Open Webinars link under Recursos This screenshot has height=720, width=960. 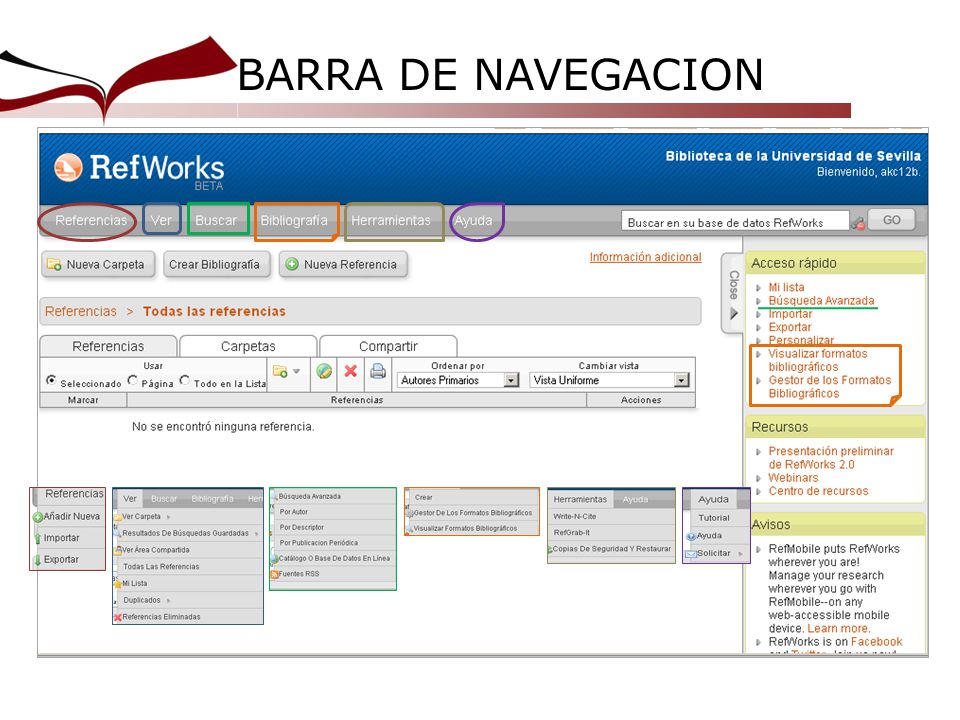click(x=793, y=478)
